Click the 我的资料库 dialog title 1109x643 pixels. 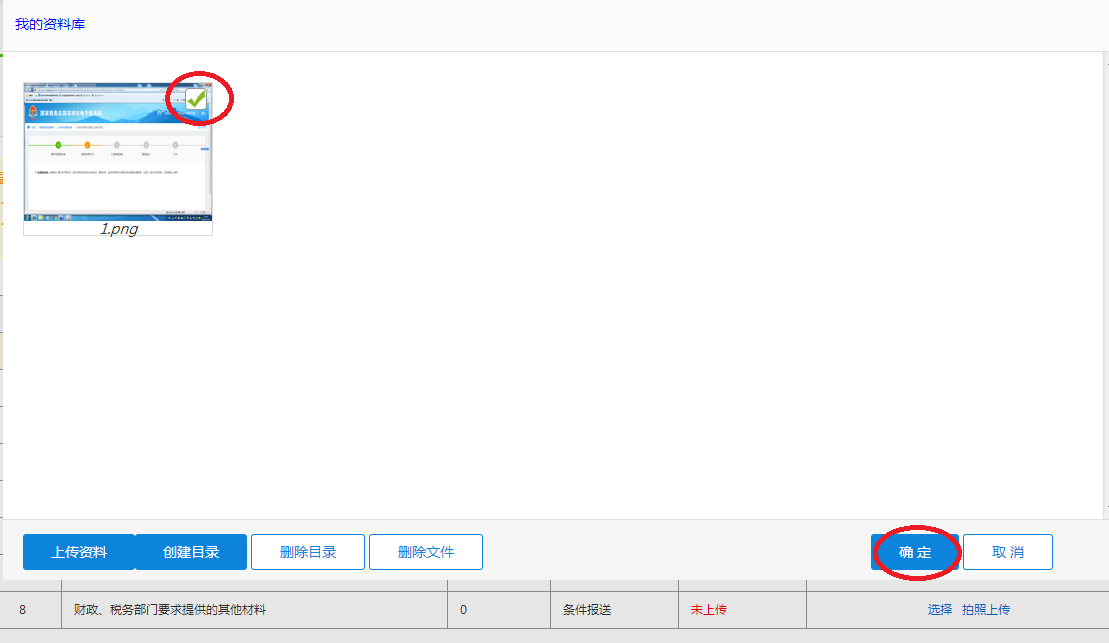(50, 24)
